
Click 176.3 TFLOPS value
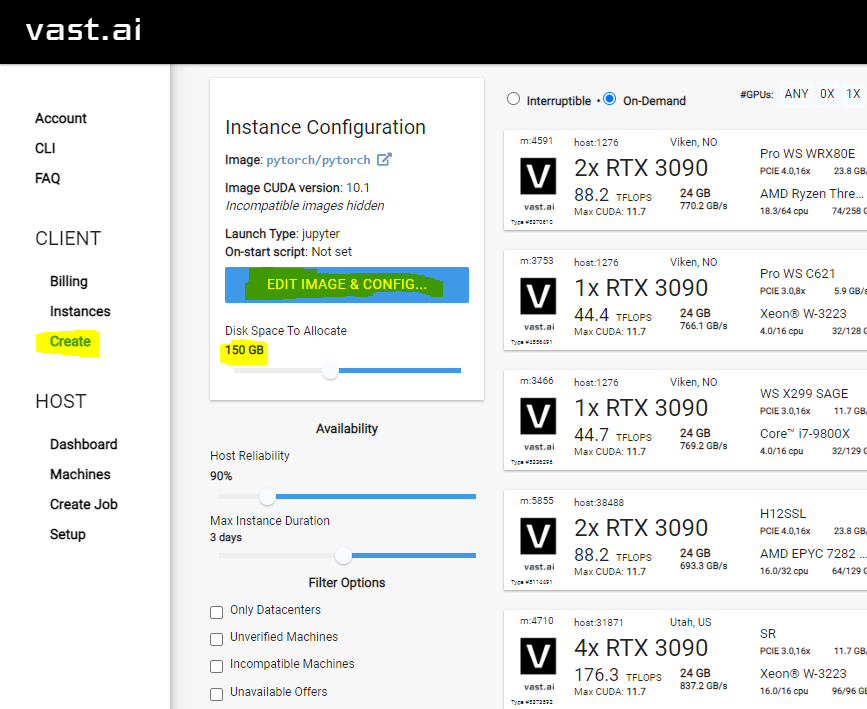618,675
